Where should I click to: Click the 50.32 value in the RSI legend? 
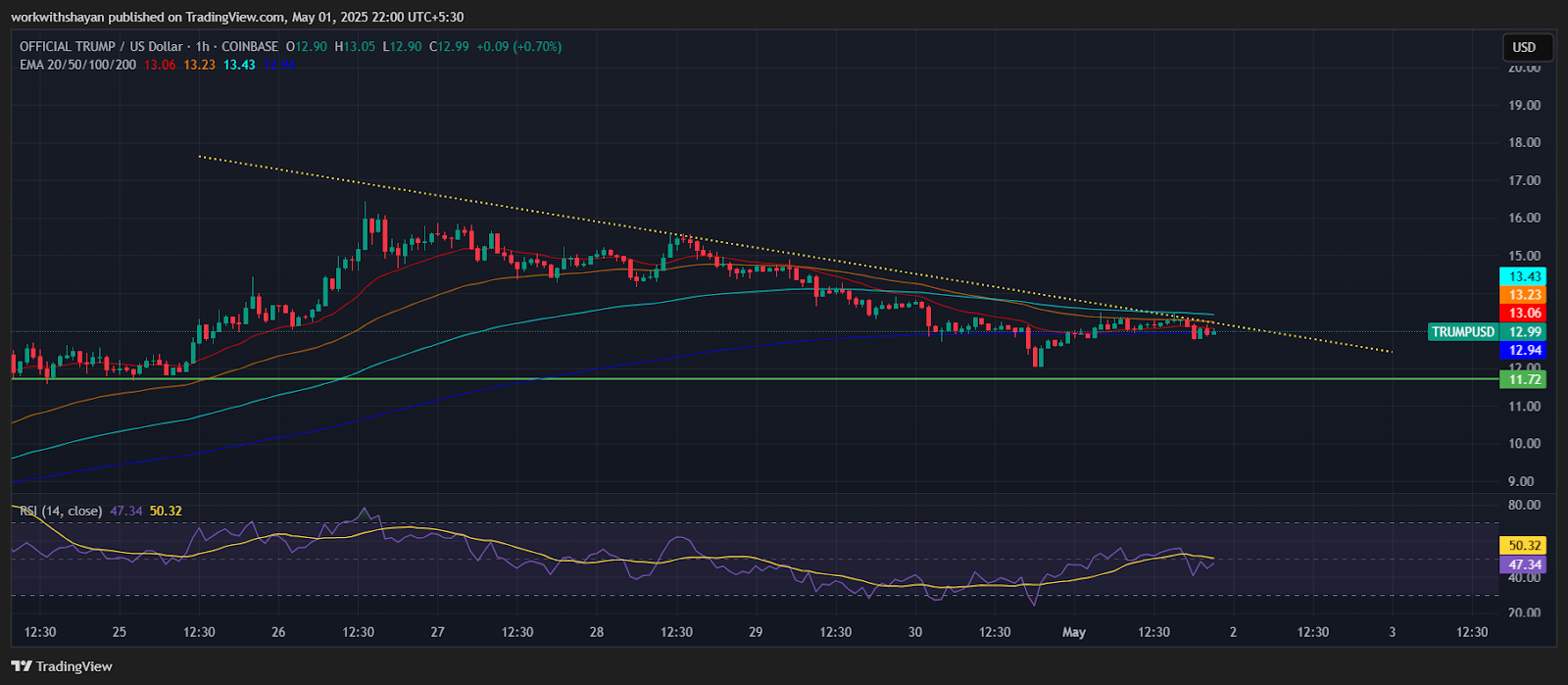[166, 511]
